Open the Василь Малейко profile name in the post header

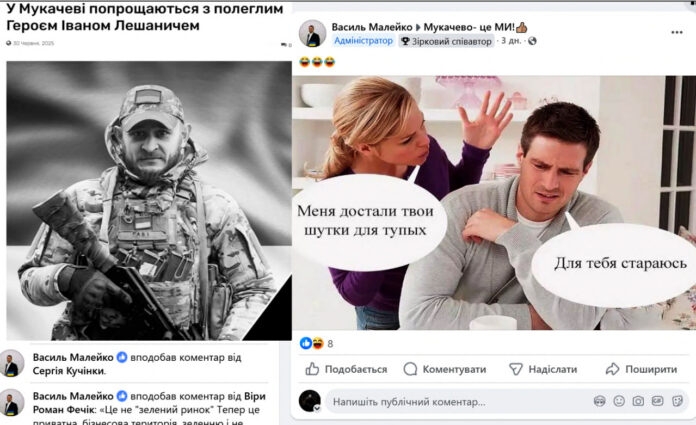click(x=372, y=27)
